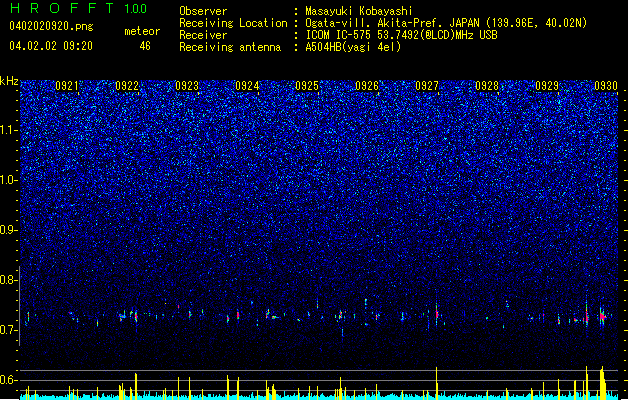Screen dimensions: 629x400
Task: Click time marker 0926
Action: point(367,86)
